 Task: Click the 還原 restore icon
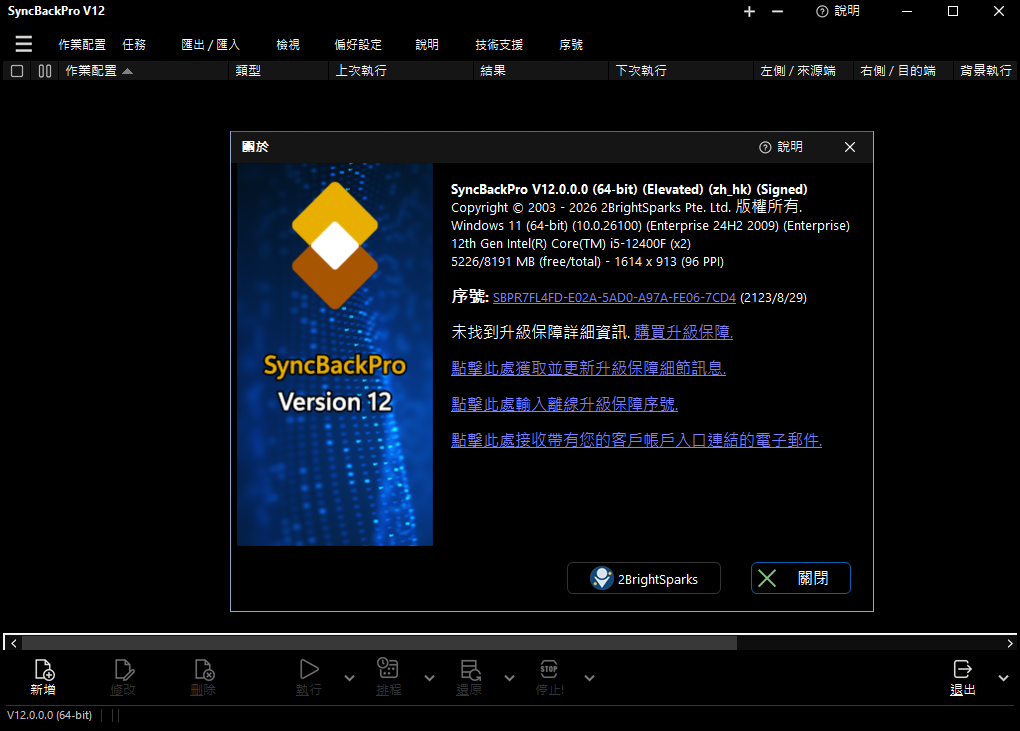tap(469, 677)
